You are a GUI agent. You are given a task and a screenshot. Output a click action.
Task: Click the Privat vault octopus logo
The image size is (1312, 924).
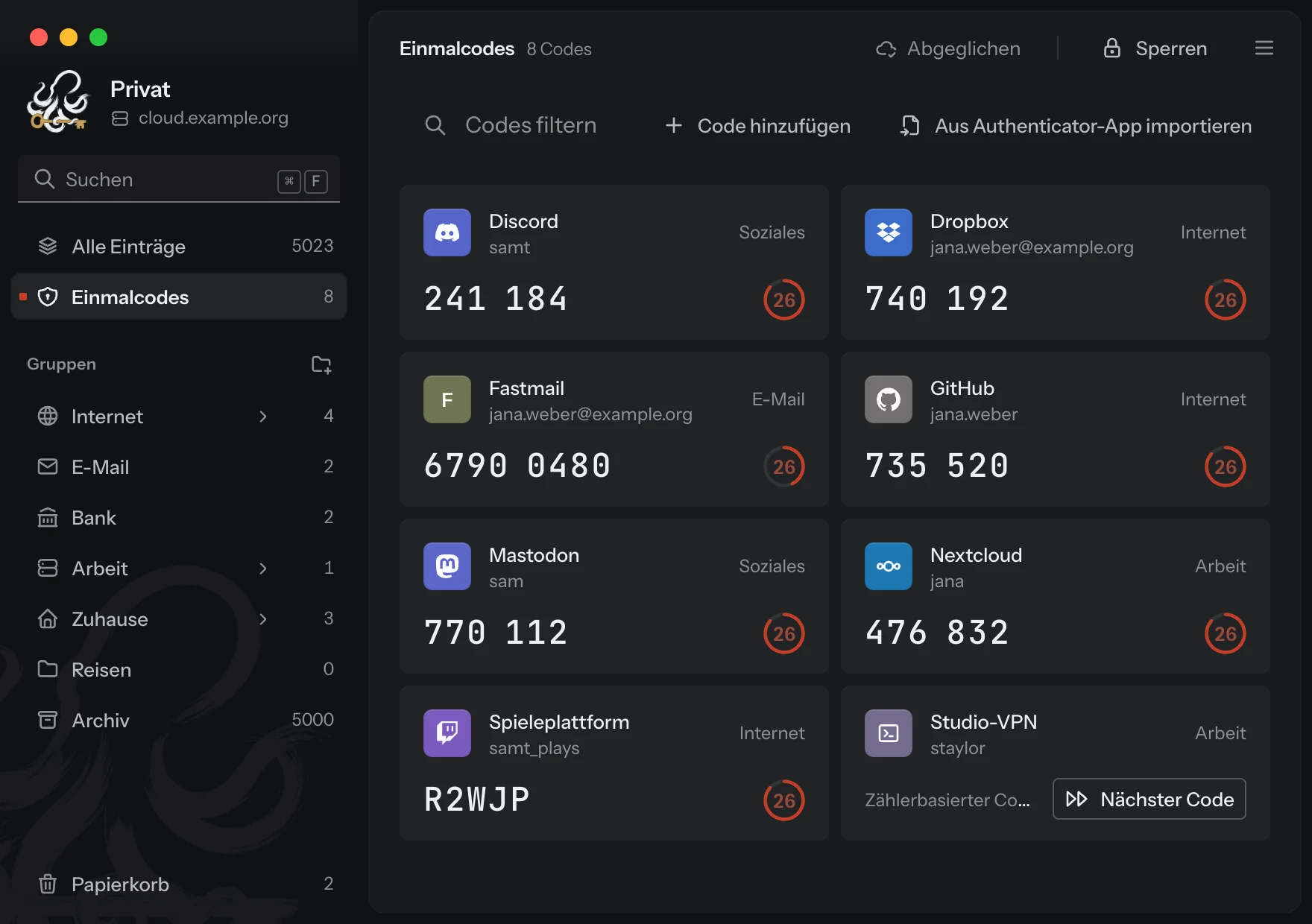coord(58,101)
